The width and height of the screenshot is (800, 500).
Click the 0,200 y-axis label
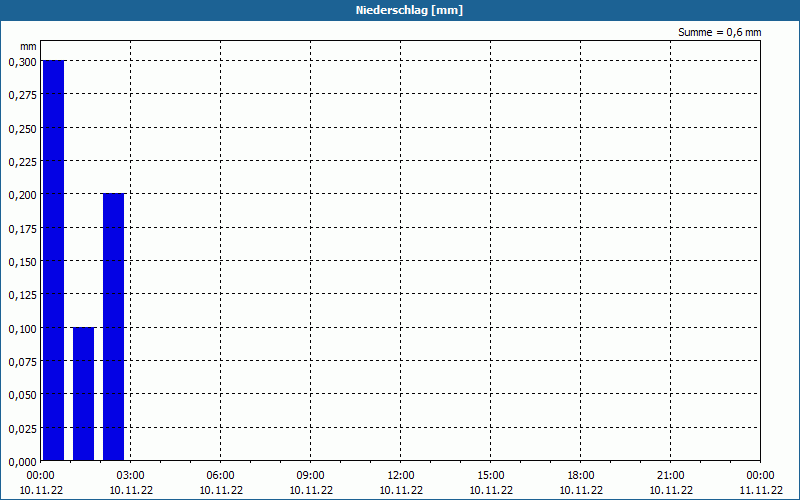(23, 195)
